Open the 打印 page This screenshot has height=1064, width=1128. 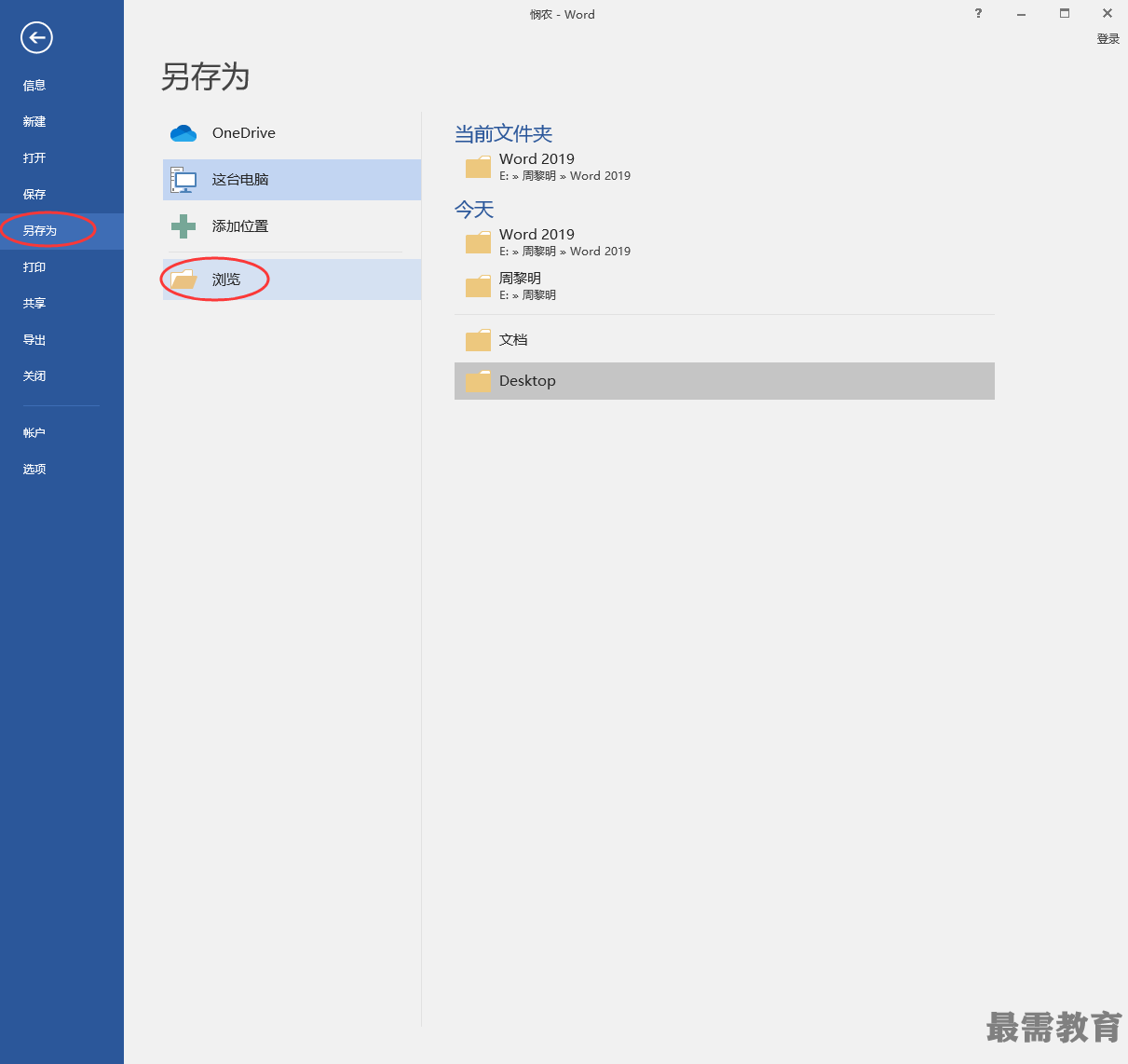[x=61, y=266]
